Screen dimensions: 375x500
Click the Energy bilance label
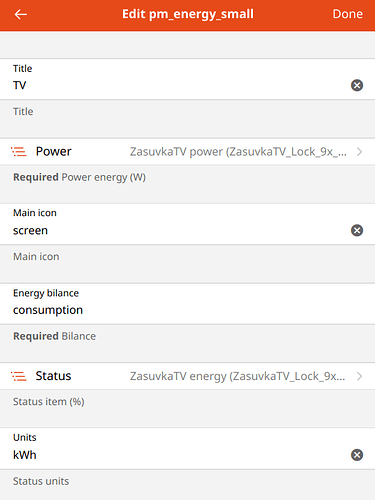pos(46,293)
